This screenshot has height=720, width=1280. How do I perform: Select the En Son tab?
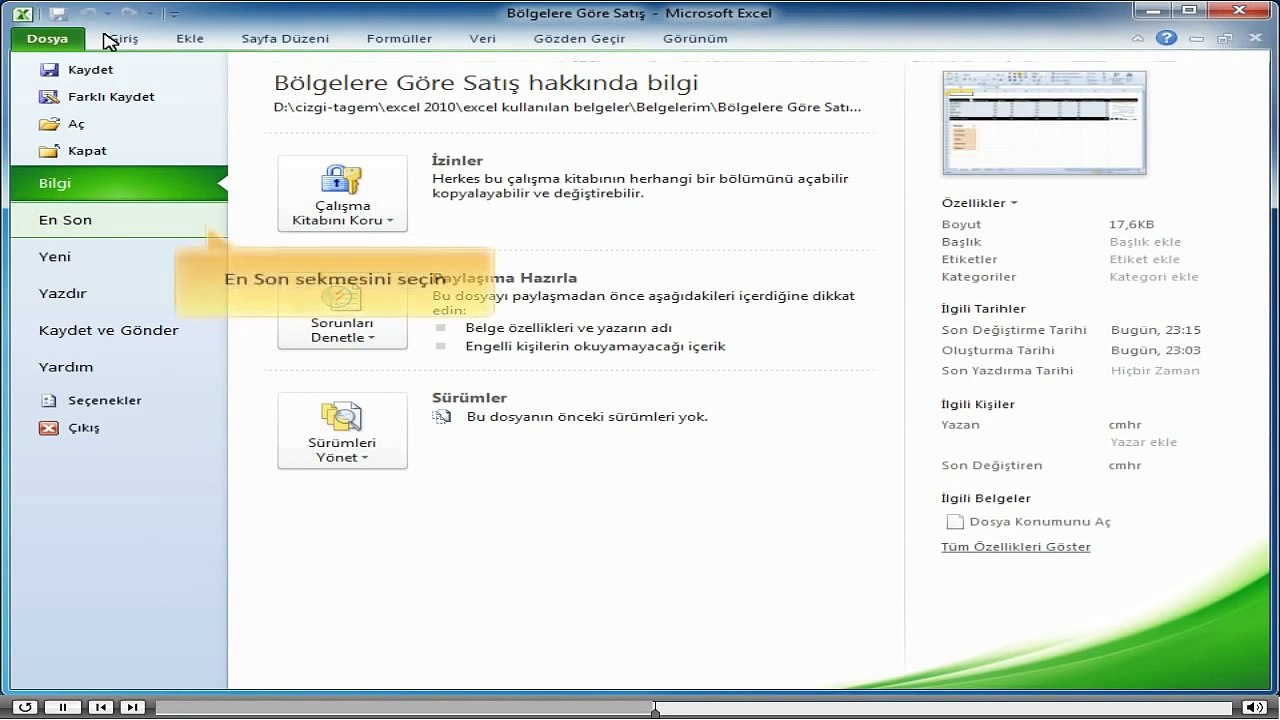click(x=119, y=220)
